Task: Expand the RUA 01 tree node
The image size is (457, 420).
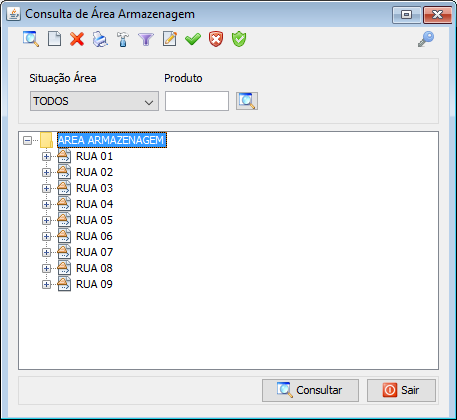Action: (x=46, y=156)
